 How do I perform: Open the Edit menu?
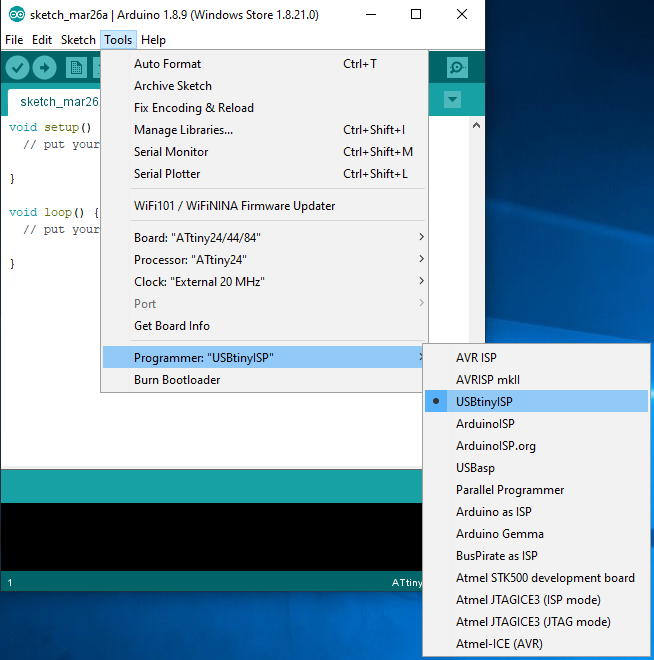pos(42,40)
